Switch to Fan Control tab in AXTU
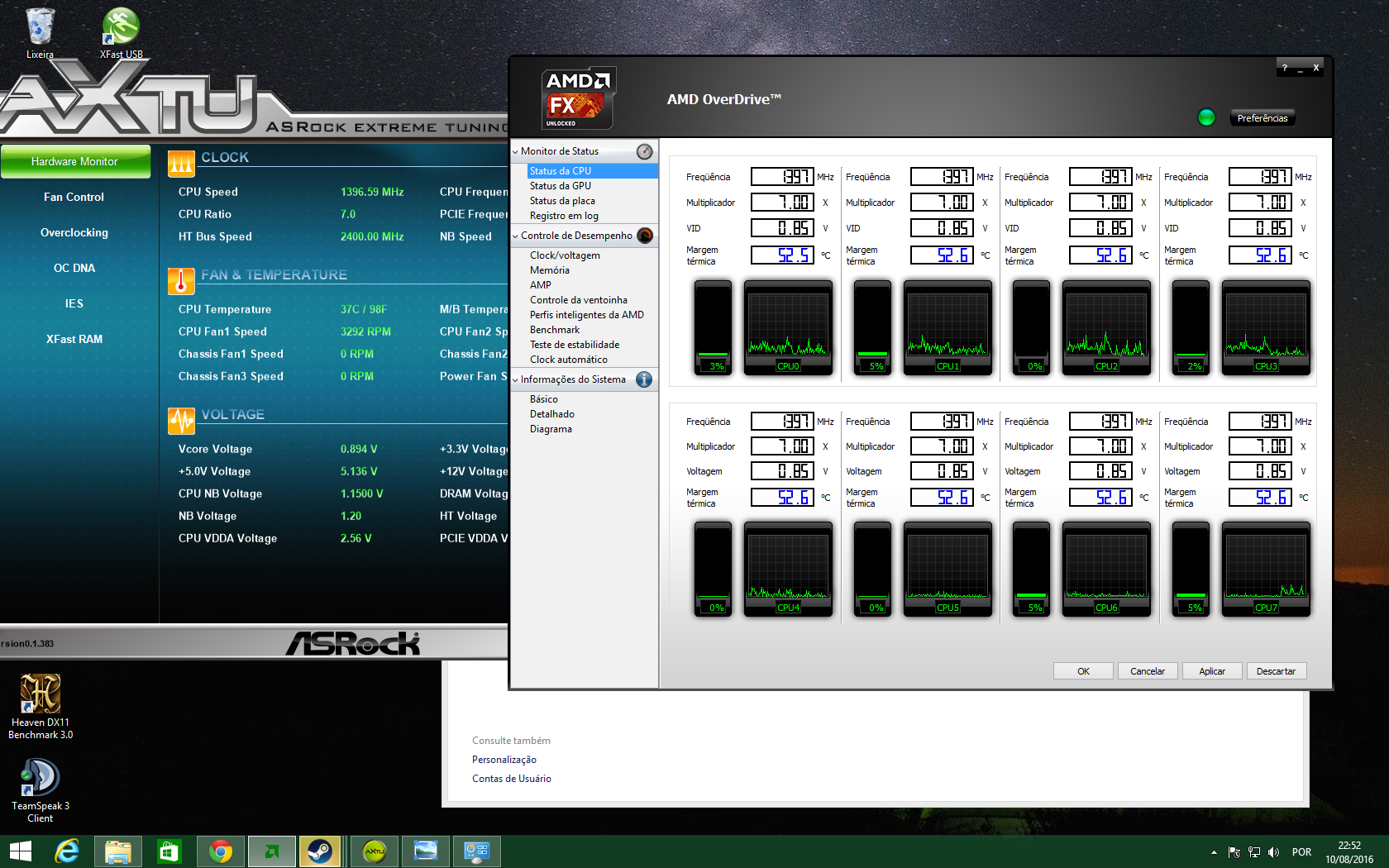The width and height of the screenshot is (1389, 868). [74, 197]
